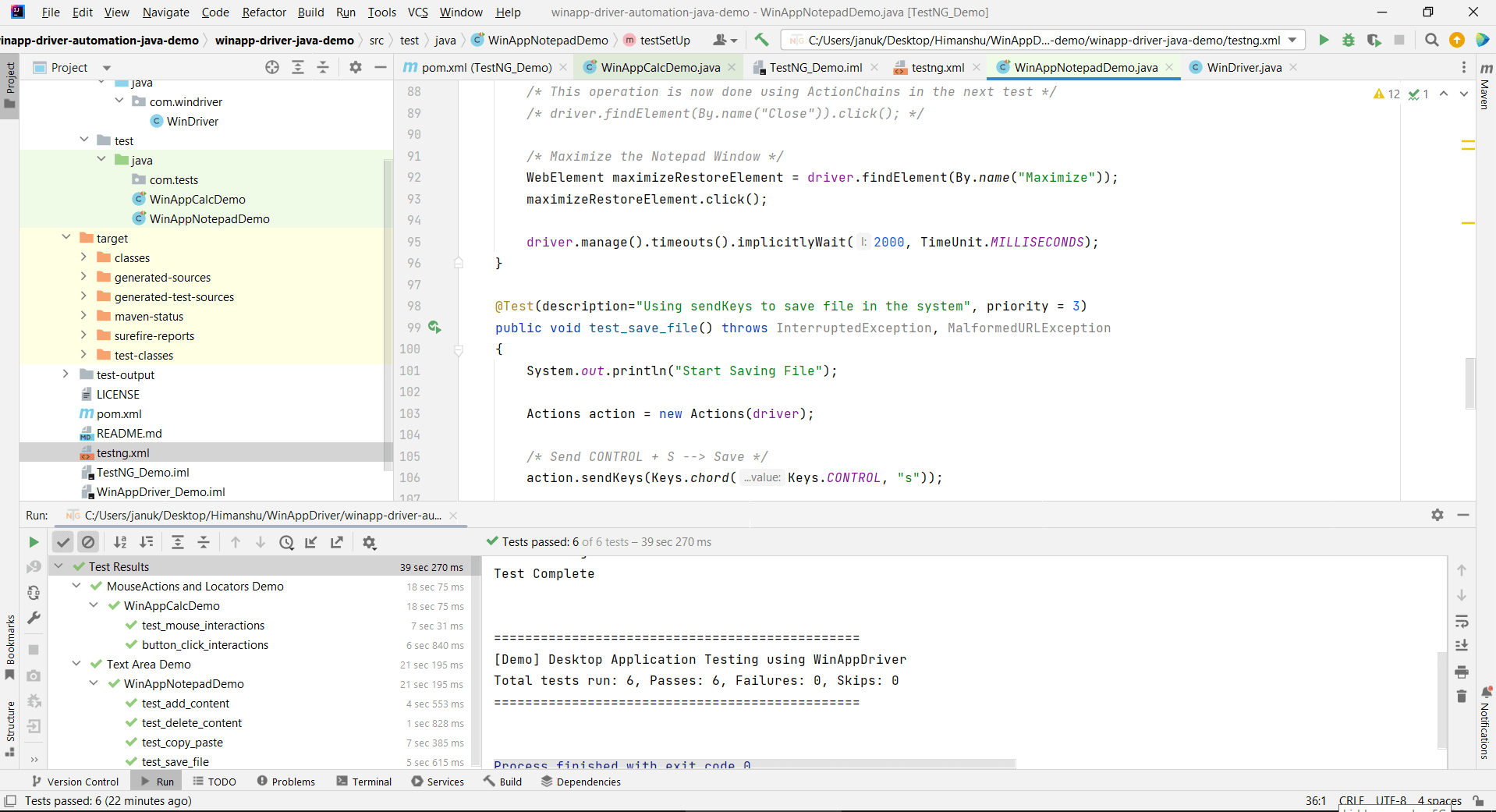Open the Debug tool in the top toolbar
1496x812 pixels.
click(1349, 40)
